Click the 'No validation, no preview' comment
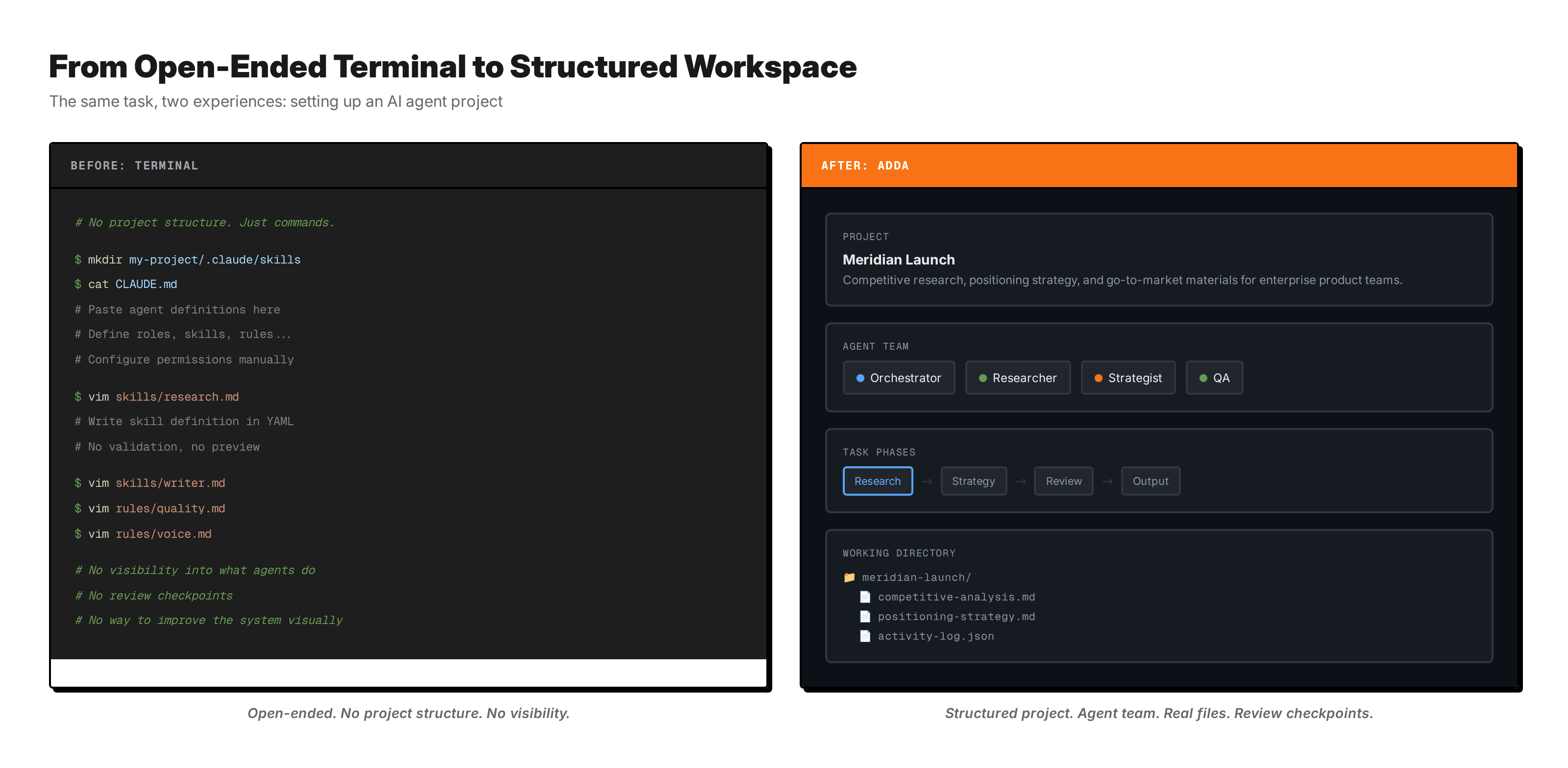Viewport: 1568px width, 768px height. pyautogui.click(x=167, y=447)
